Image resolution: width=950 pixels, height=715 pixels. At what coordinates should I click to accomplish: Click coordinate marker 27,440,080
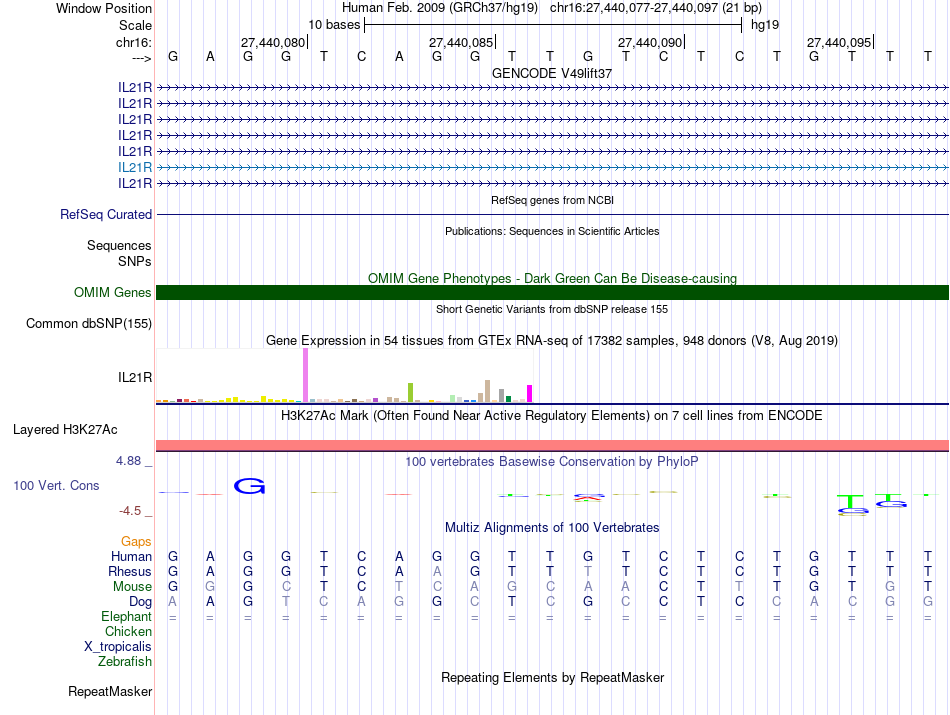tap(273, 42)
